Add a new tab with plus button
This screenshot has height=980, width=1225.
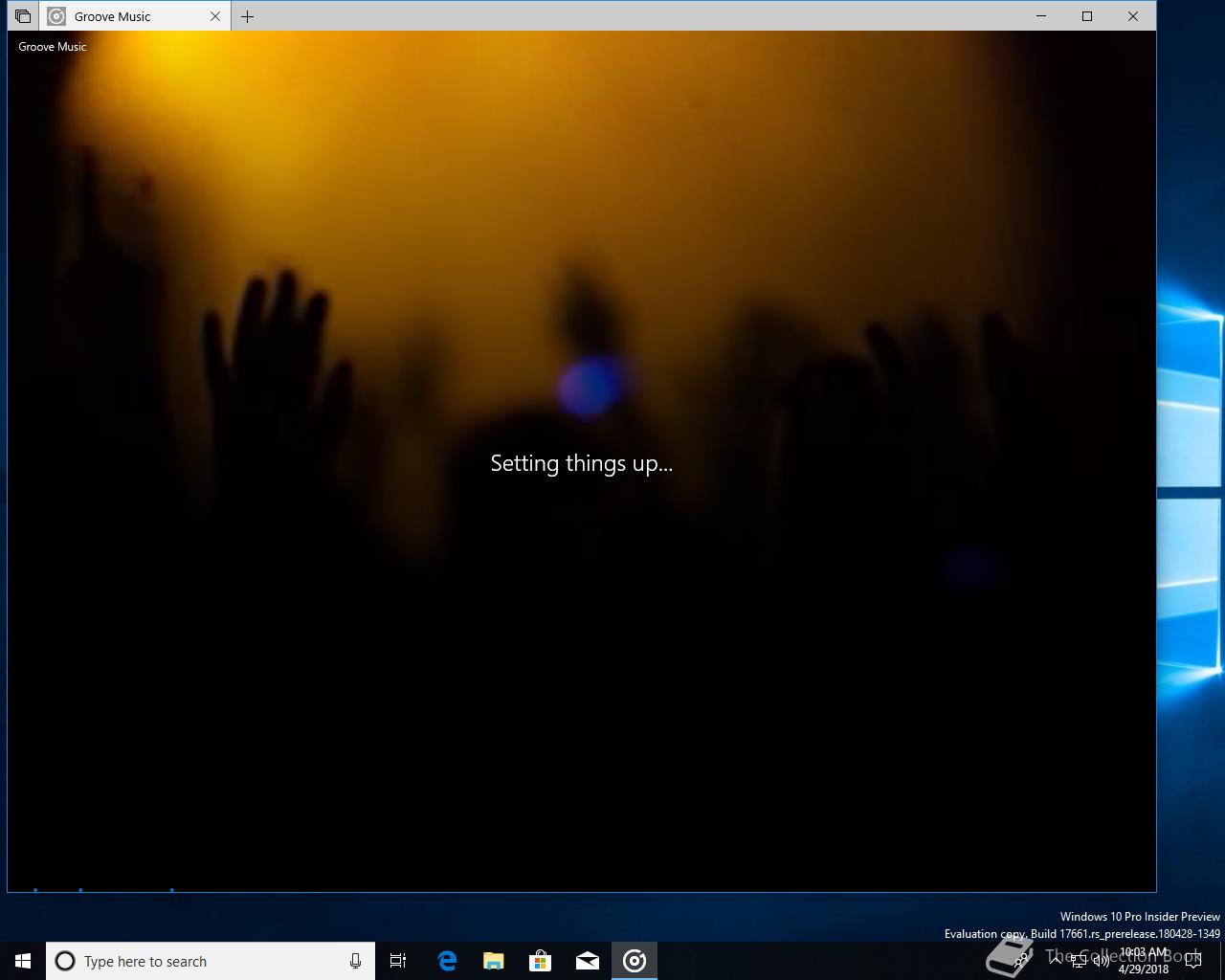[248, 16]
